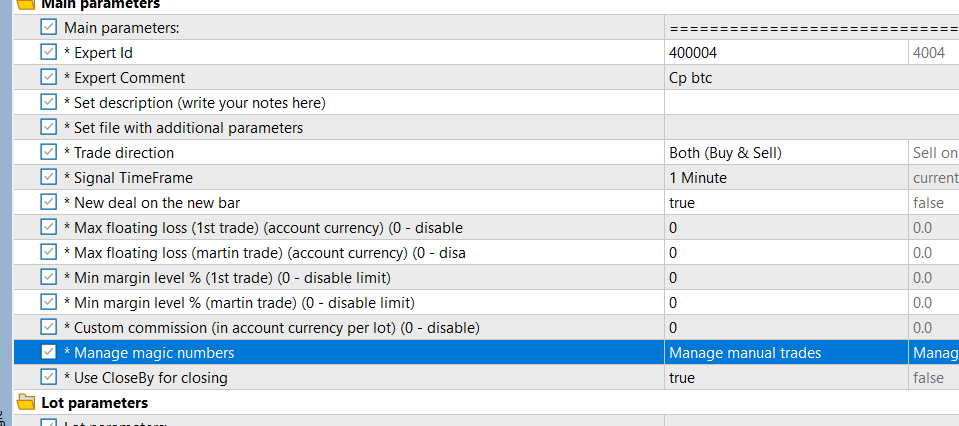Disable the Use CloseBy for closing checkbox
Image resolution: width=959 pixels, height=426 pixels.
point(49,377)
